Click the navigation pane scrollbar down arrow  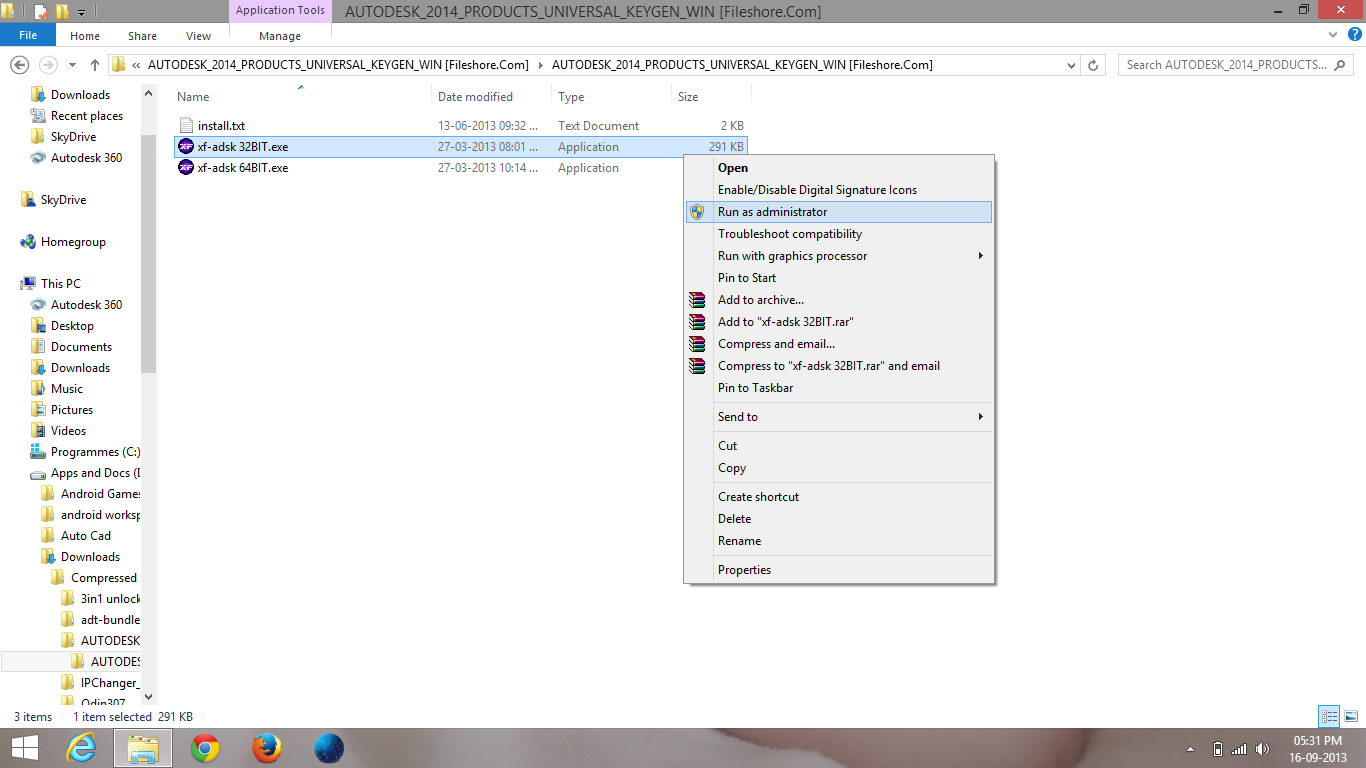149,697
